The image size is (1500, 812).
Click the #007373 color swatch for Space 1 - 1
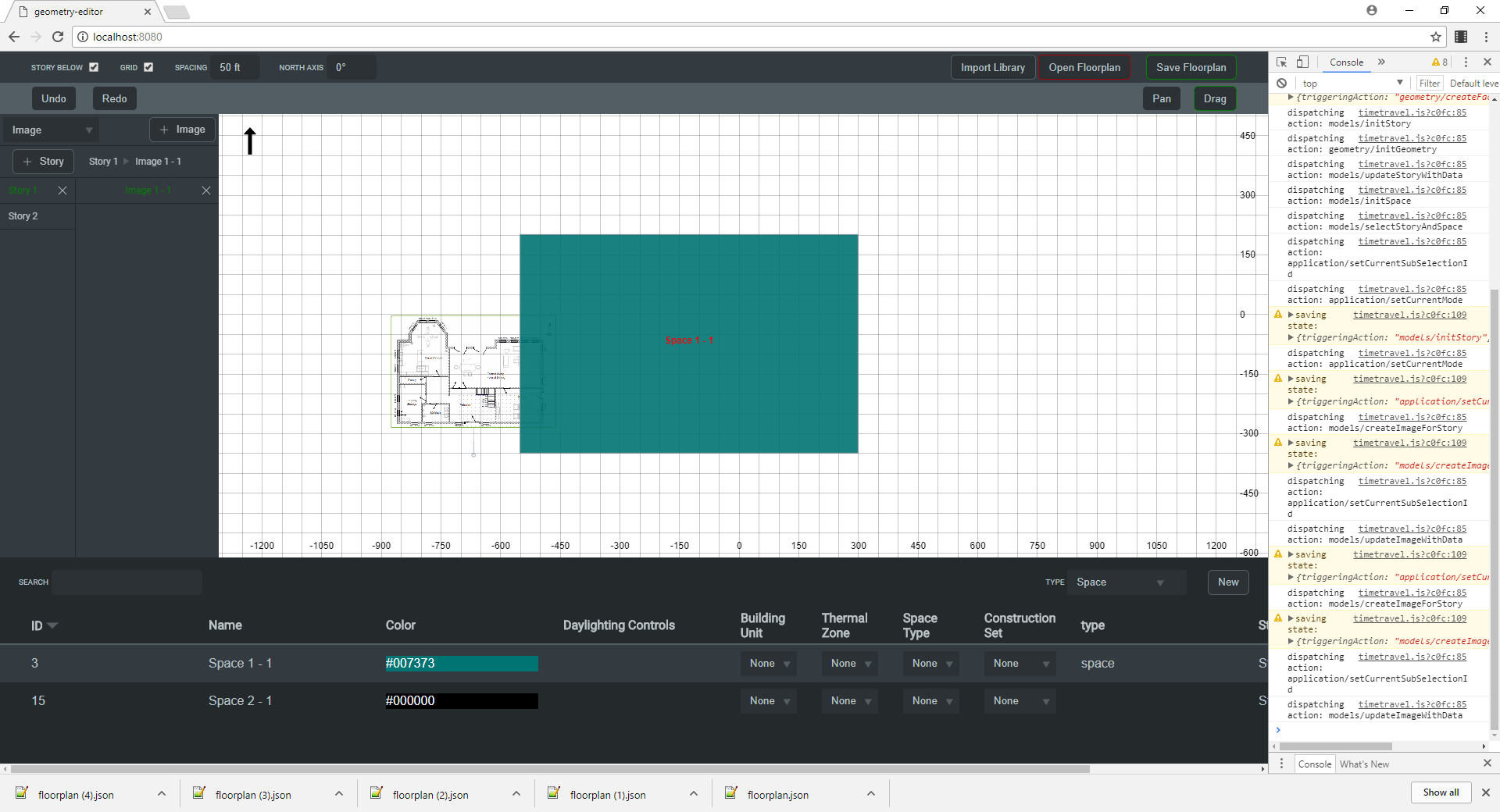(x=460, y=663)
